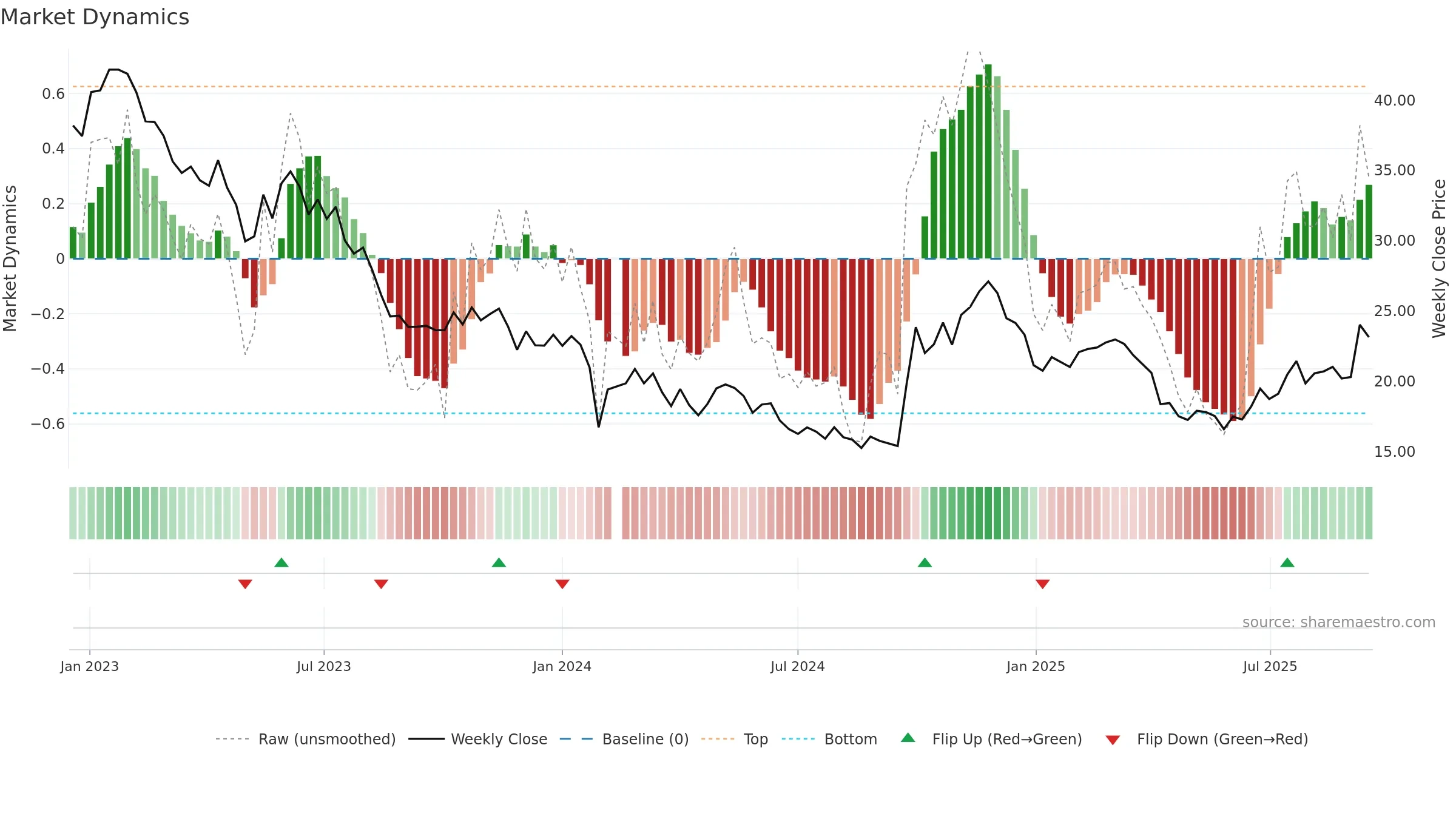The width and height of the screenshot is (1456, 819).
Task: Toggle Flip Up (Red→Green) legend entry
Action: [991, 739]
